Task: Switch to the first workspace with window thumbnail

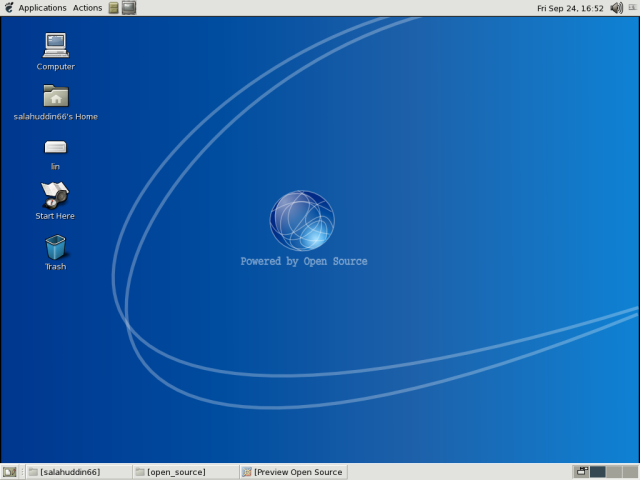Action: [582, 472]
